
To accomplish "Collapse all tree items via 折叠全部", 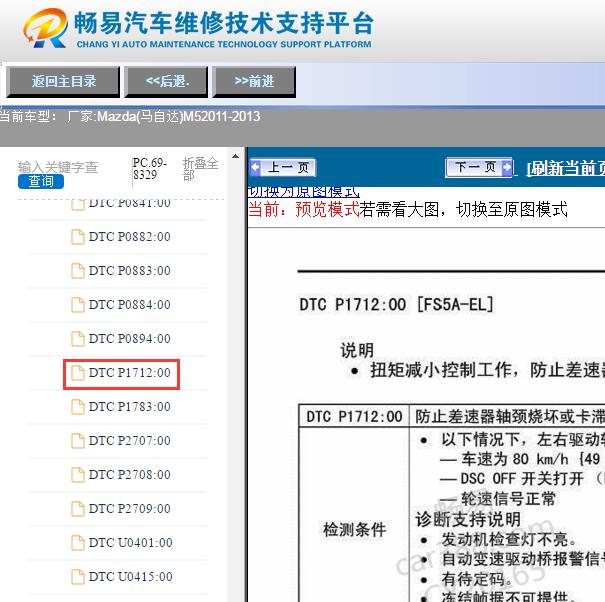I will [x=200, y=169].
